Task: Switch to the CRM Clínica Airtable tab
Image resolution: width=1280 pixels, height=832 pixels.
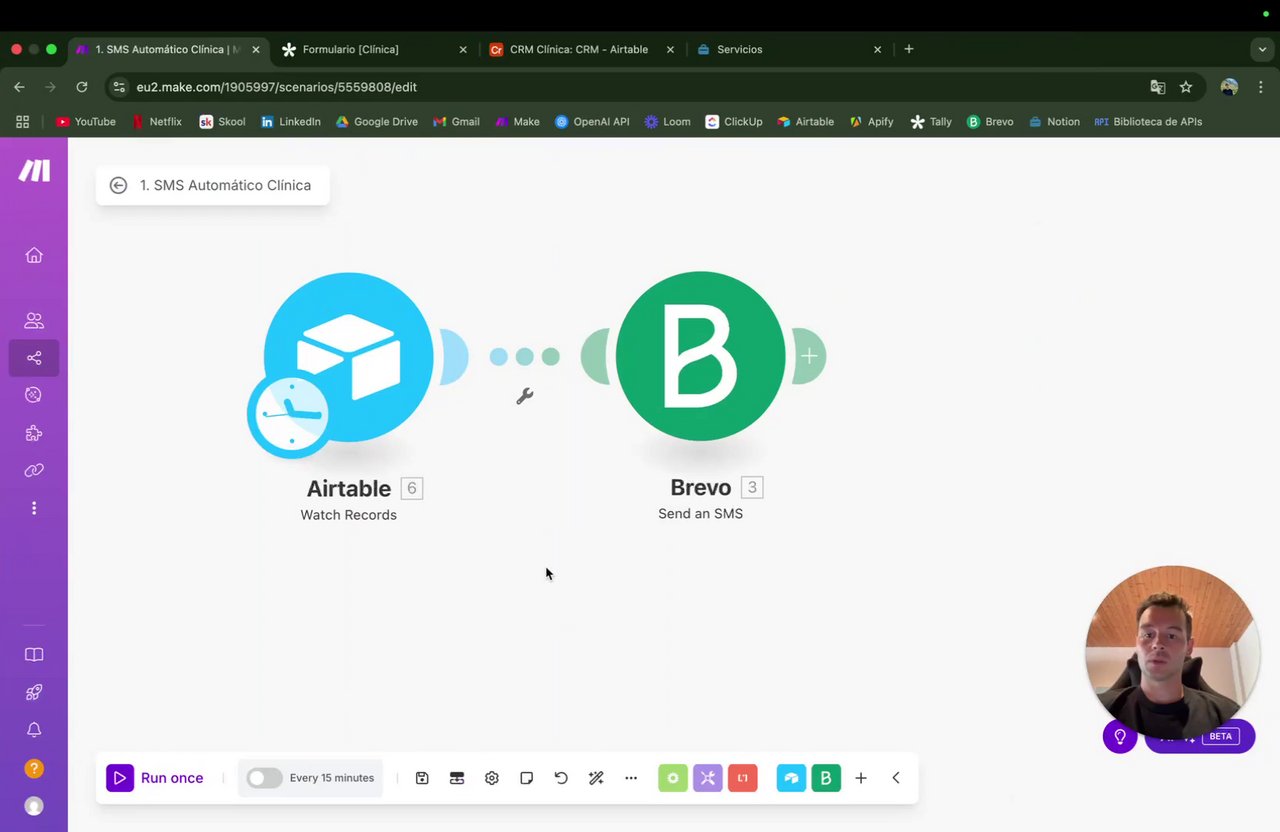Action: (x=580, y=49)
